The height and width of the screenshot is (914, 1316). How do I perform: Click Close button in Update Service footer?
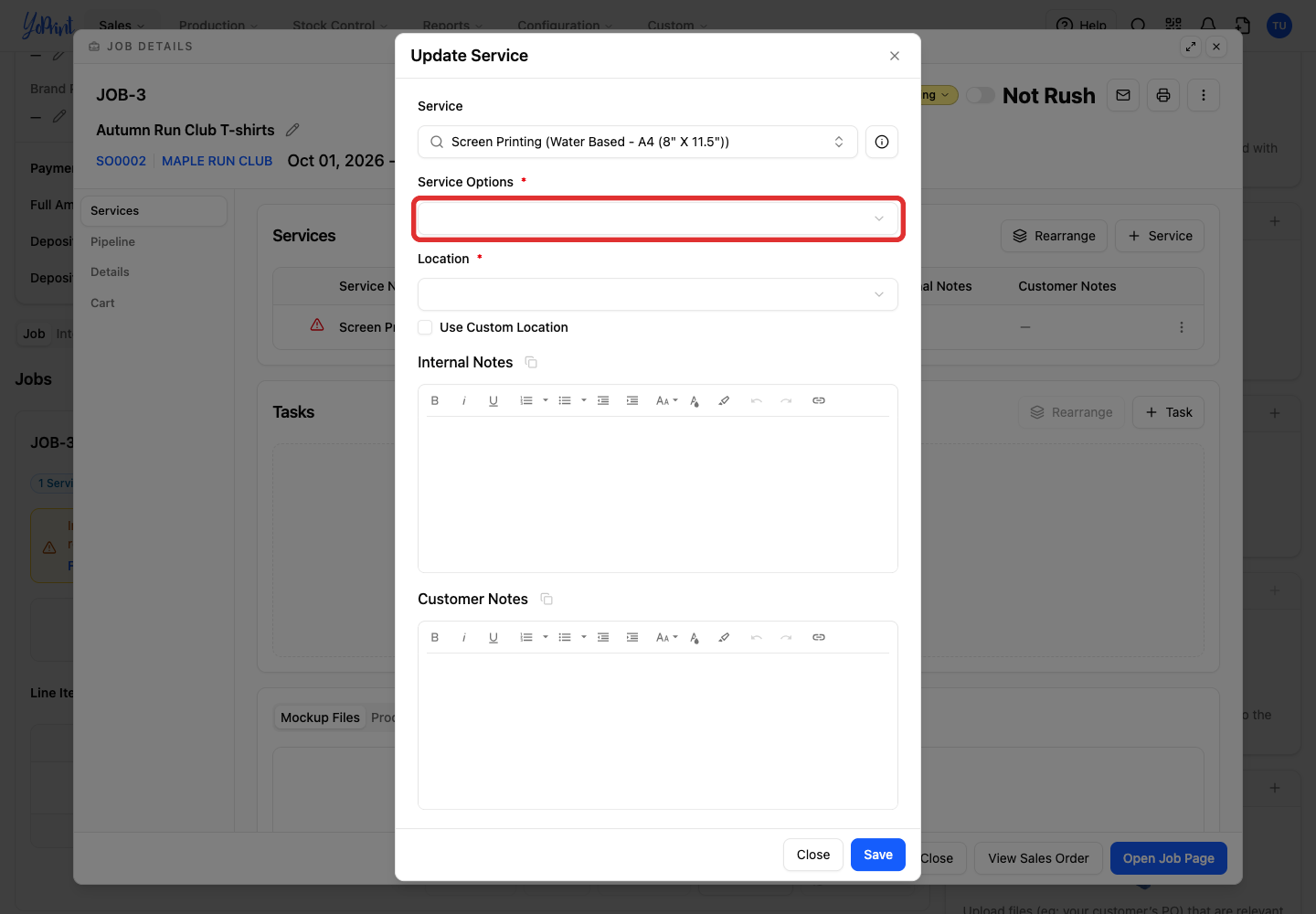click(x=813, y=855)
